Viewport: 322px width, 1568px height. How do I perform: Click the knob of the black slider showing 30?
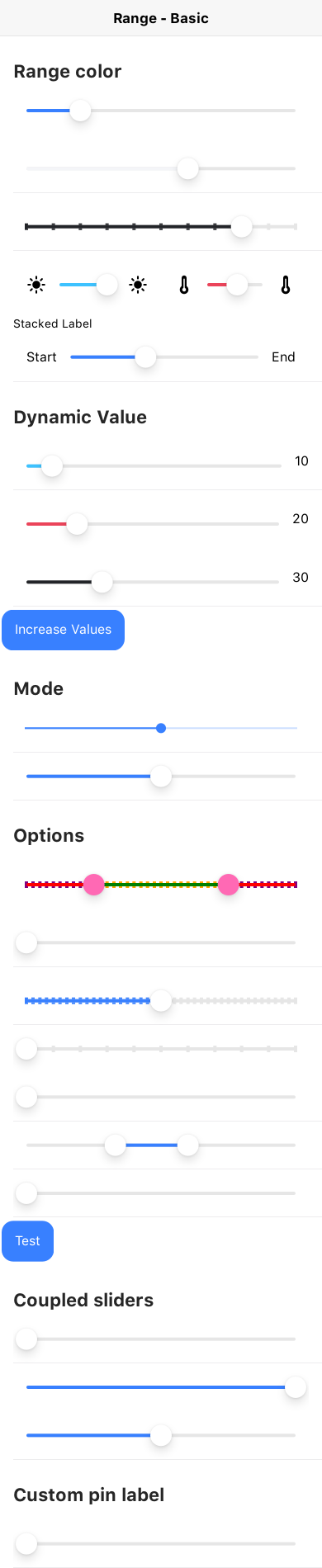(102, 582)
